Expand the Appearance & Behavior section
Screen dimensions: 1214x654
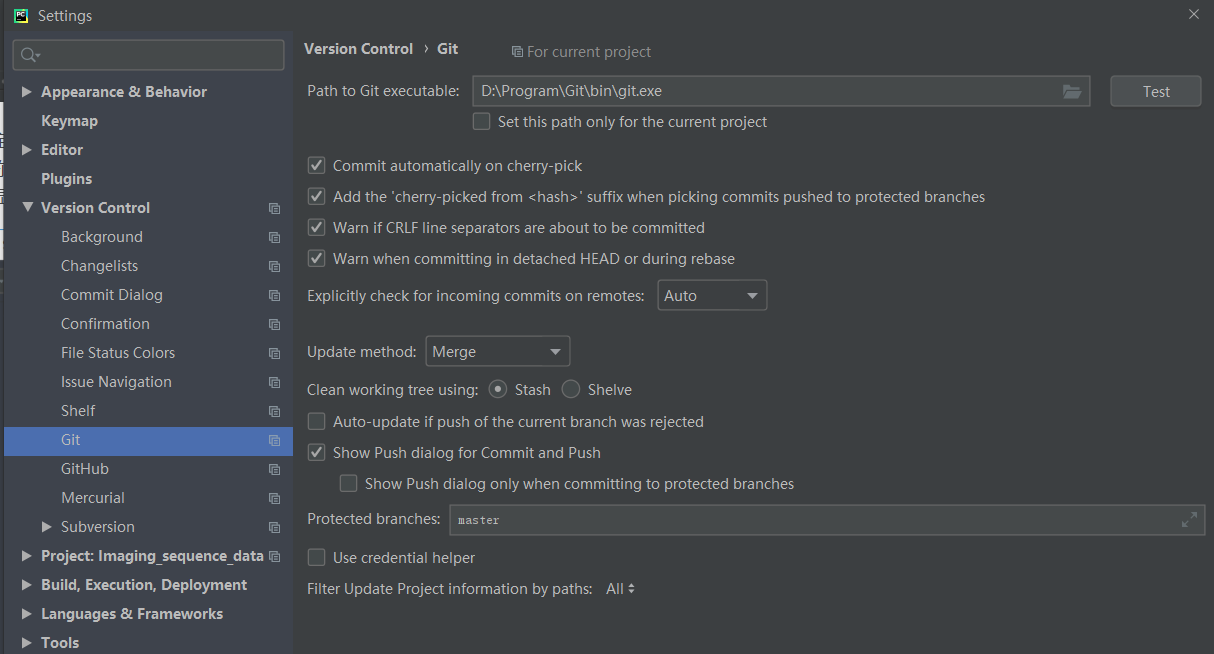(x=27, y=92)
